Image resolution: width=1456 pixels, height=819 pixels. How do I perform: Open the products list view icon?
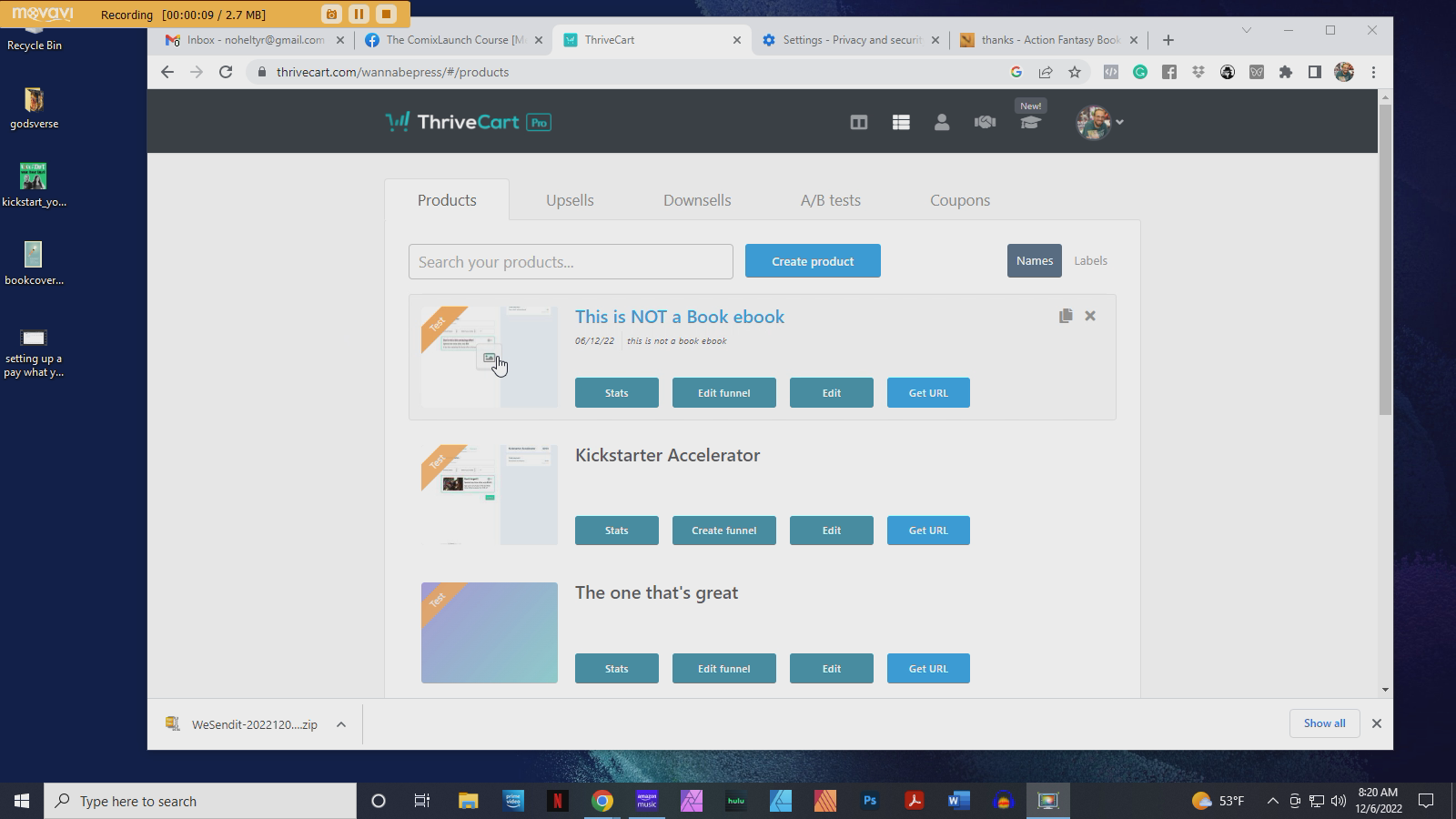(901, 121)
